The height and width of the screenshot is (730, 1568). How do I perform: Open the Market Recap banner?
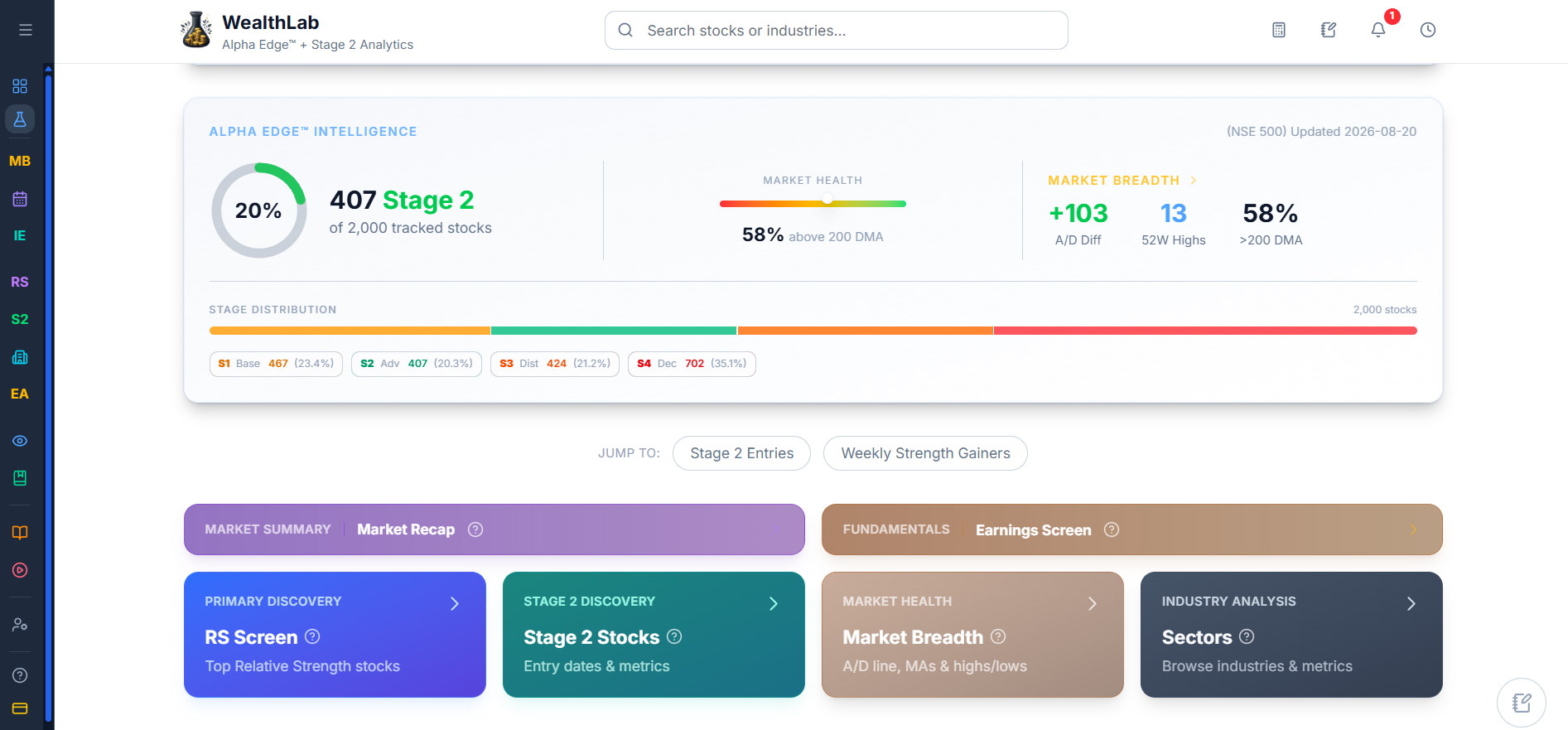(495, 529)
